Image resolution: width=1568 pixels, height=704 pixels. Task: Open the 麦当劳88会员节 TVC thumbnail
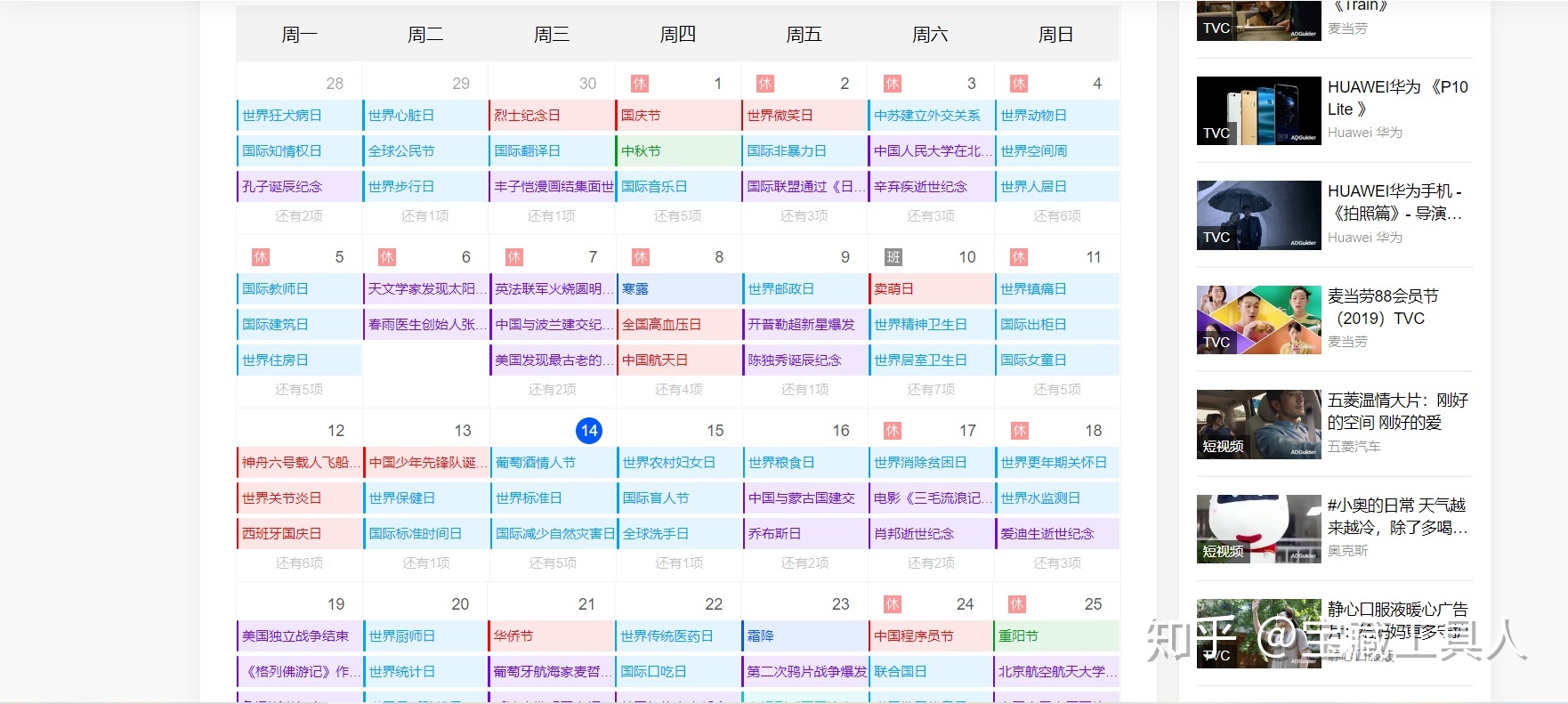(x=1258, y=320)
